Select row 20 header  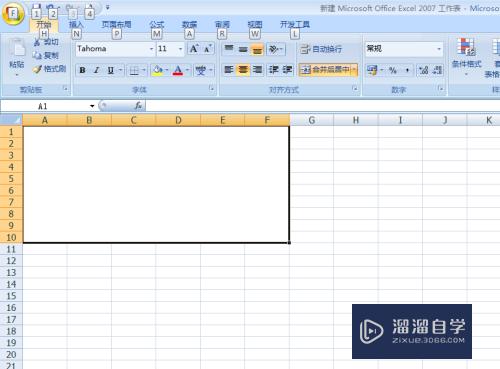(11, 354)
